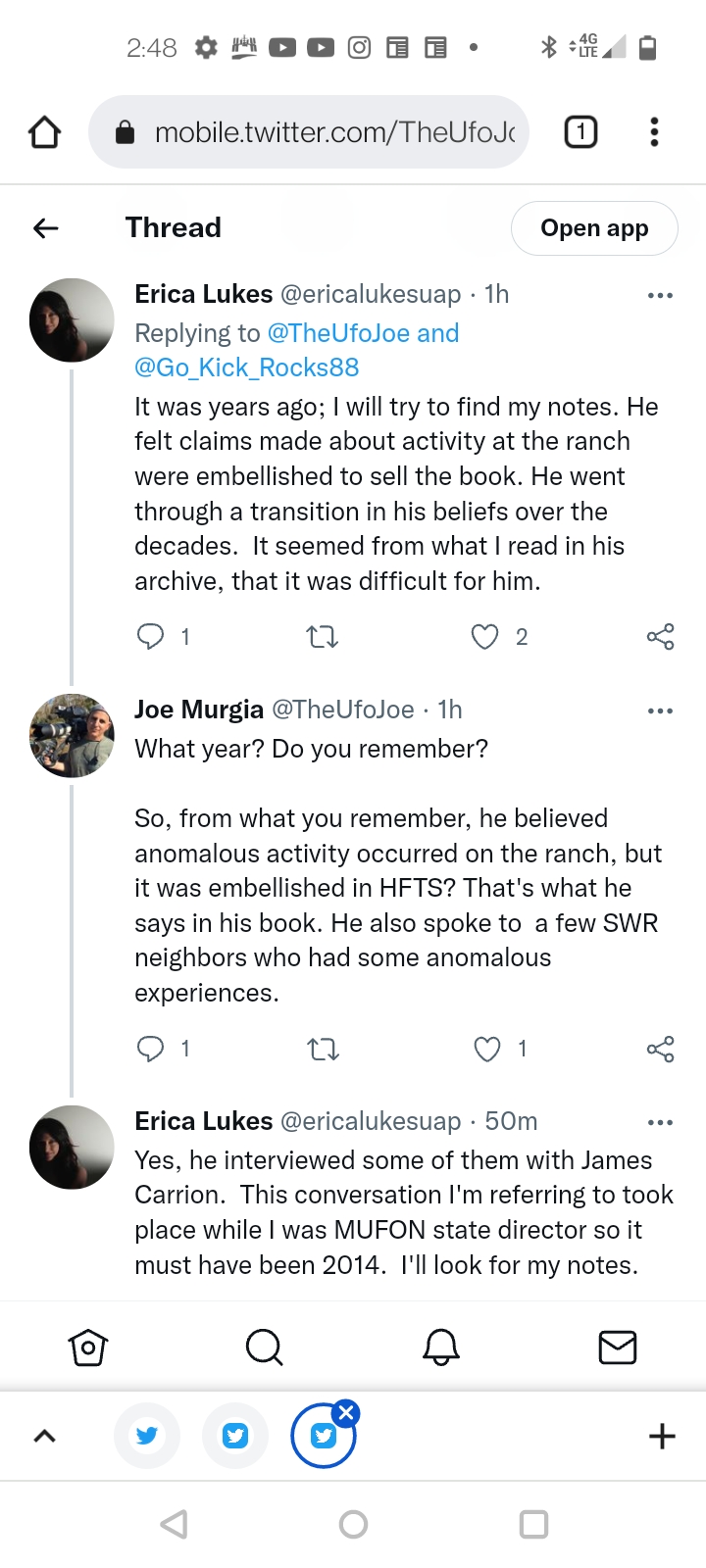The image size is (706, 1568).
Task: Share Joe Murgia's tweet
Action: [660, 1050]
